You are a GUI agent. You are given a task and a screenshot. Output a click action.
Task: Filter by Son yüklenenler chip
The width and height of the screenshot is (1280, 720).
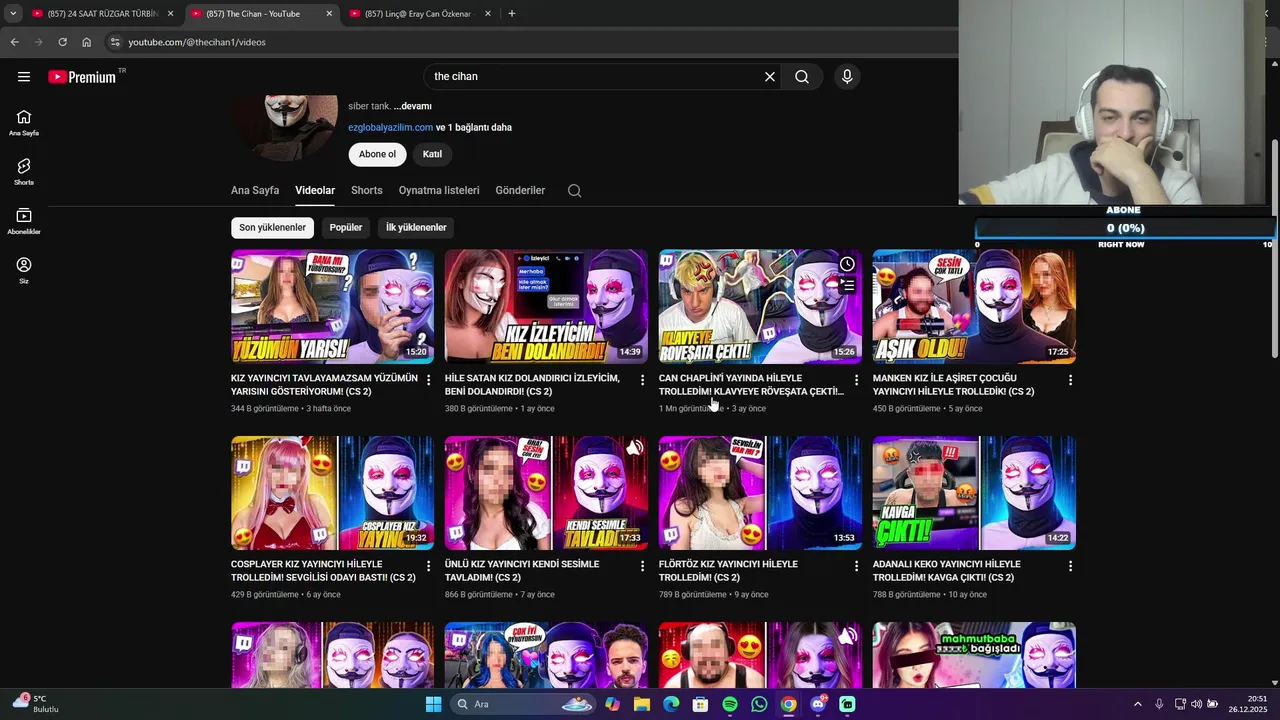[x=272, y=227]
